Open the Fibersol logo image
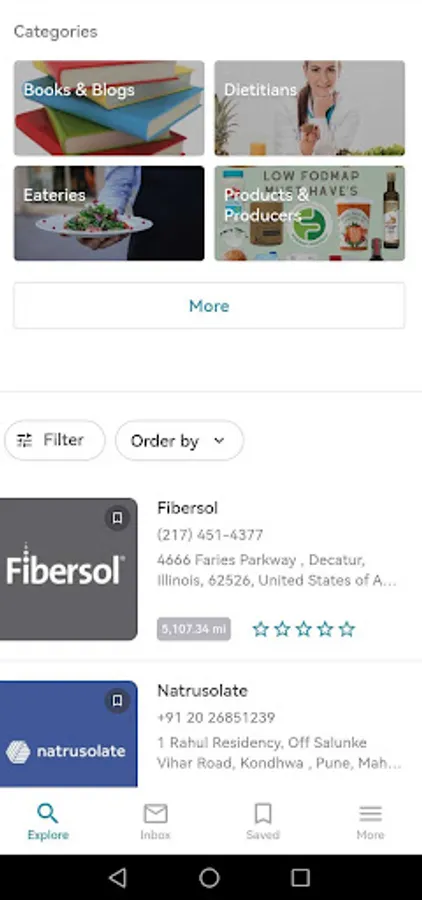The height and width of the screenshot is (900, 422). click(x=68, y=569)
